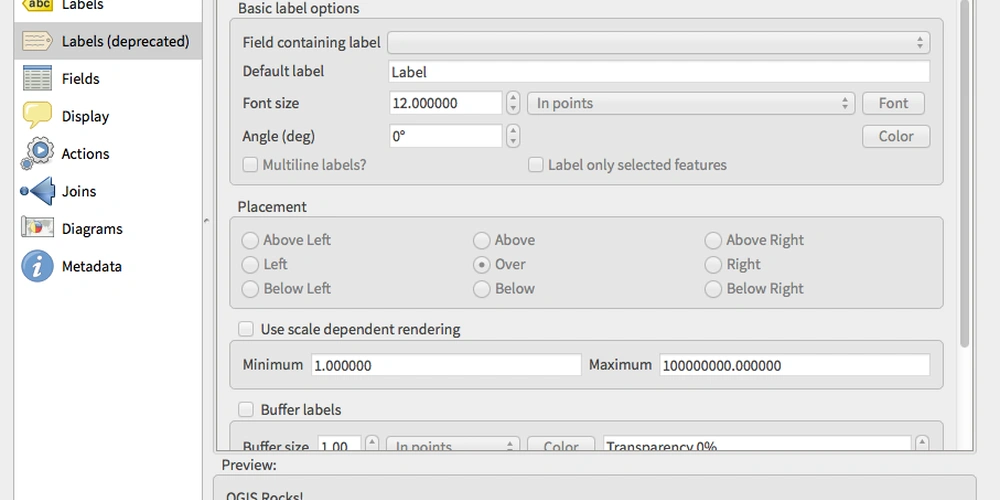1000x500 pixels.
Task: Open the Field containing label dropdown
Action: coord(658,43)
